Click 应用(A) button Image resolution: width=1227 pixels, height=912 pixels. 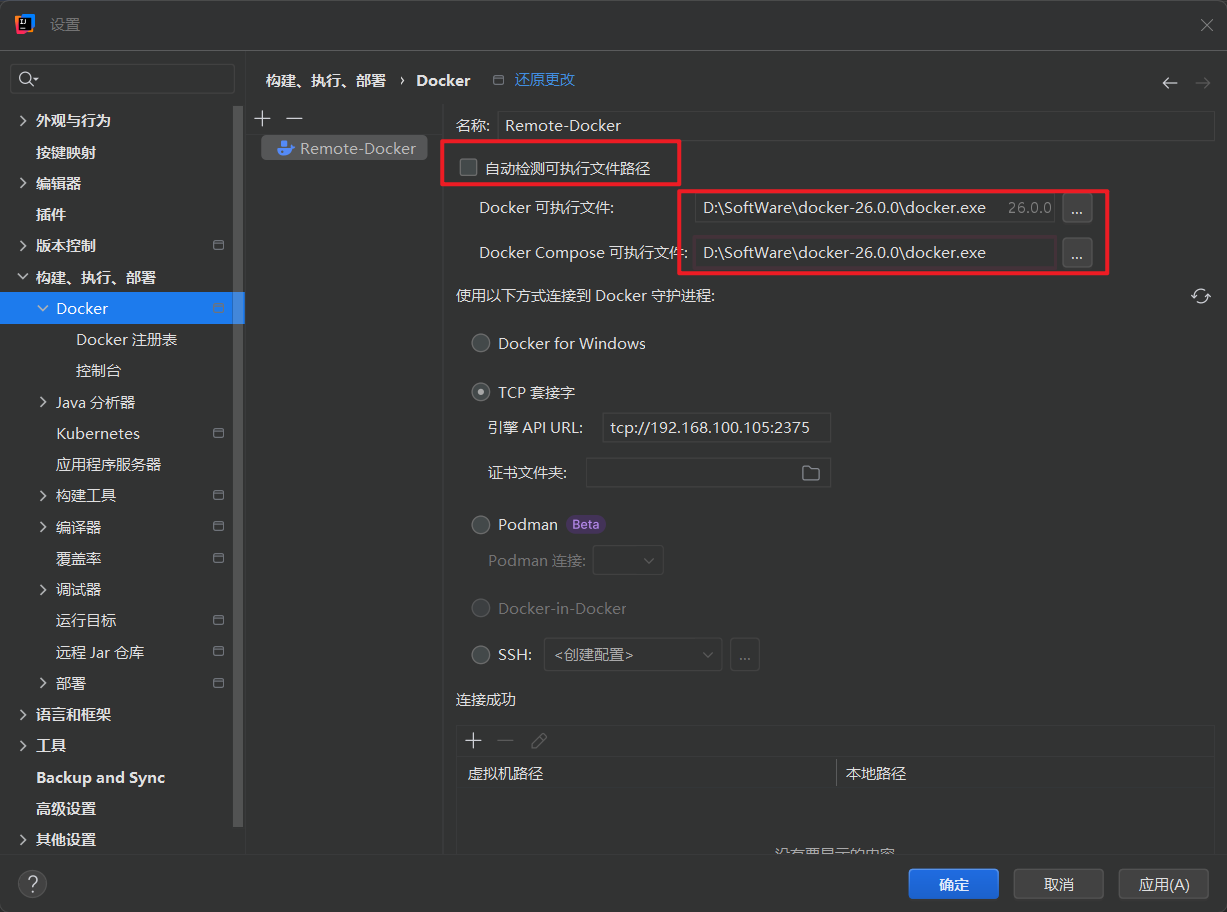coord(1164,884)
